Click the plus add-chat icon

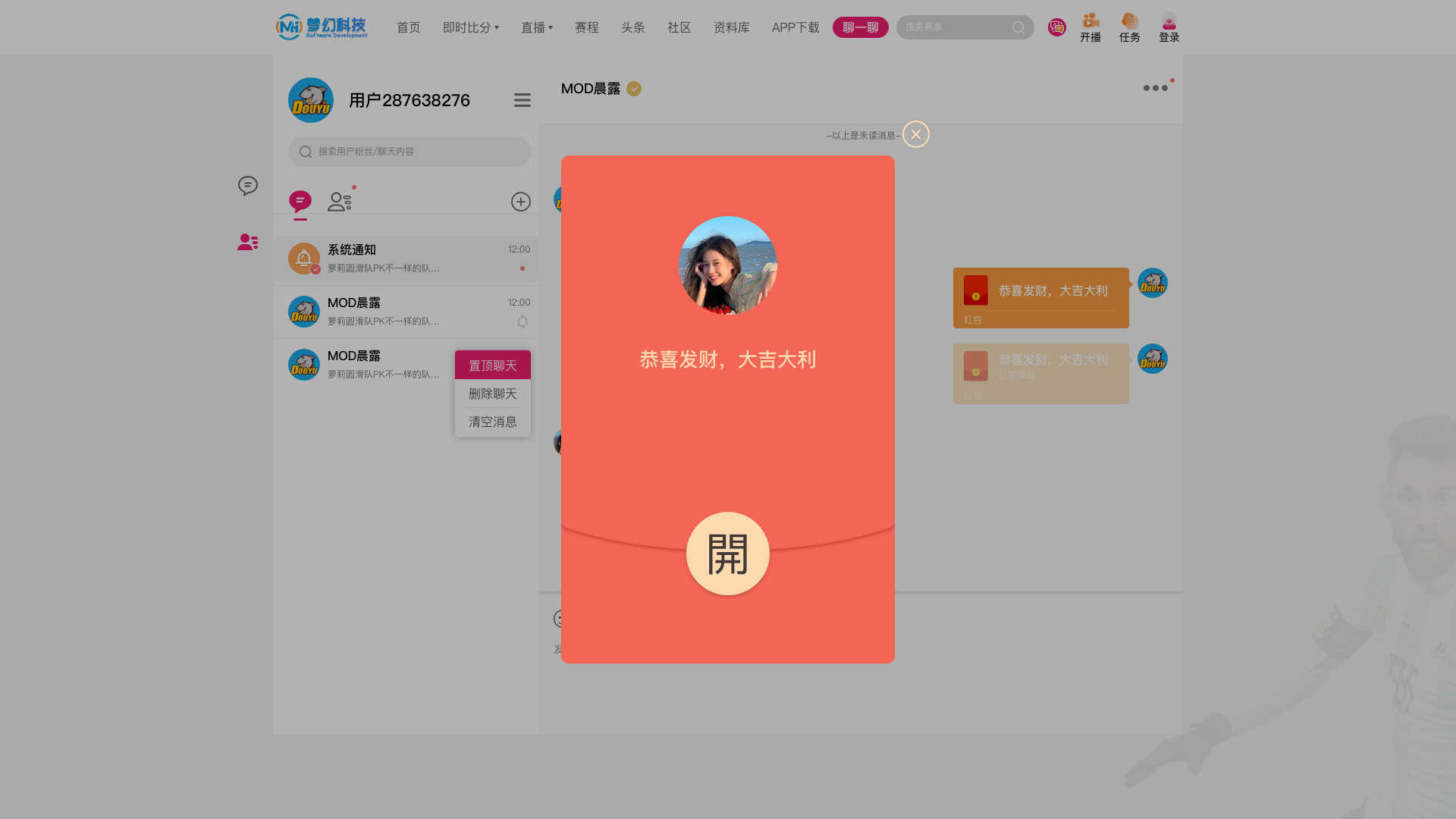click(x=521, y=202)
